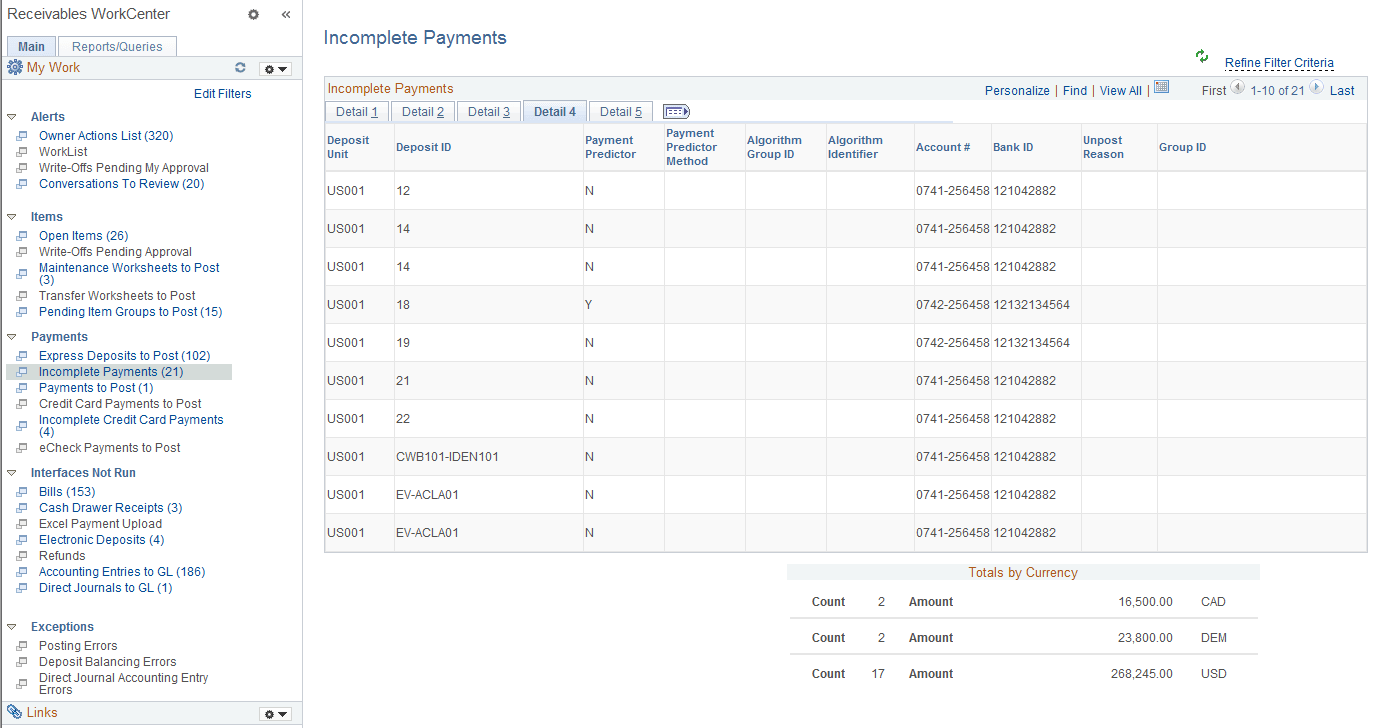Click the active Detail 4 tab
Viewport: 1373px width, 728px height.
click(554, 111)
